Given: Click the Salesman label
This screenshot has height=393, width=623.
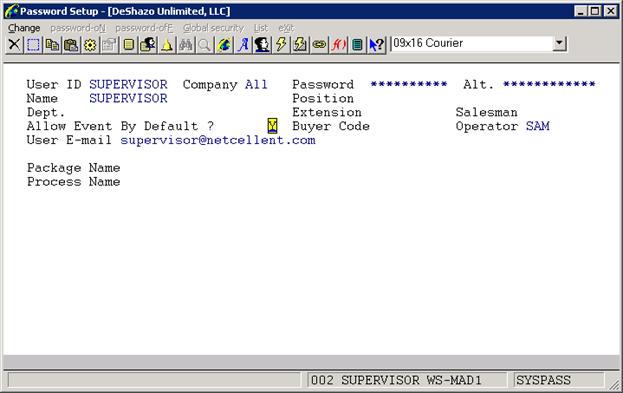Looking at the screenshot, I should point(487,112).
